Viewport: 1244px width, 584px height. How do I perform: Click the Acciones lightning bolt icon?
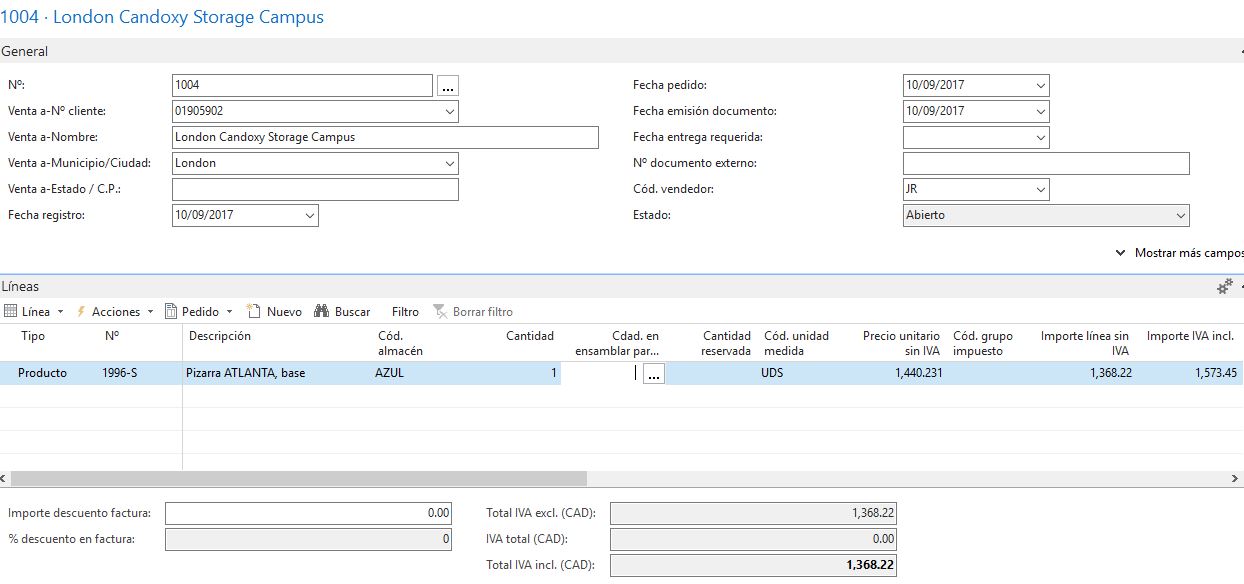[x=78, y=311]
